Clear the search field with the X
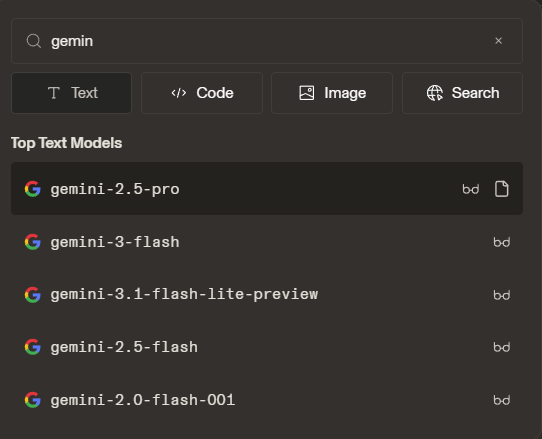 (498, 41)
